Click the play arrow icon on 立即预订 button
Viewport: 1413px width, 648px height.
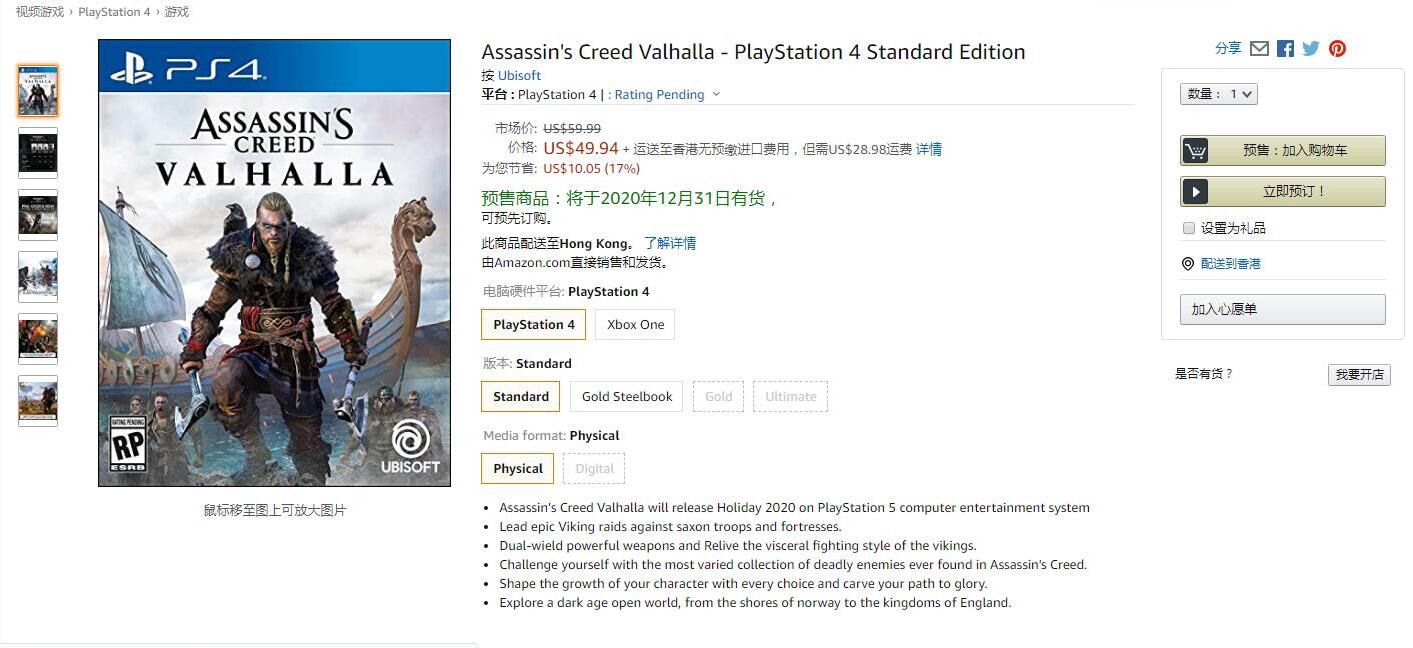click(x=1195, y=191)
